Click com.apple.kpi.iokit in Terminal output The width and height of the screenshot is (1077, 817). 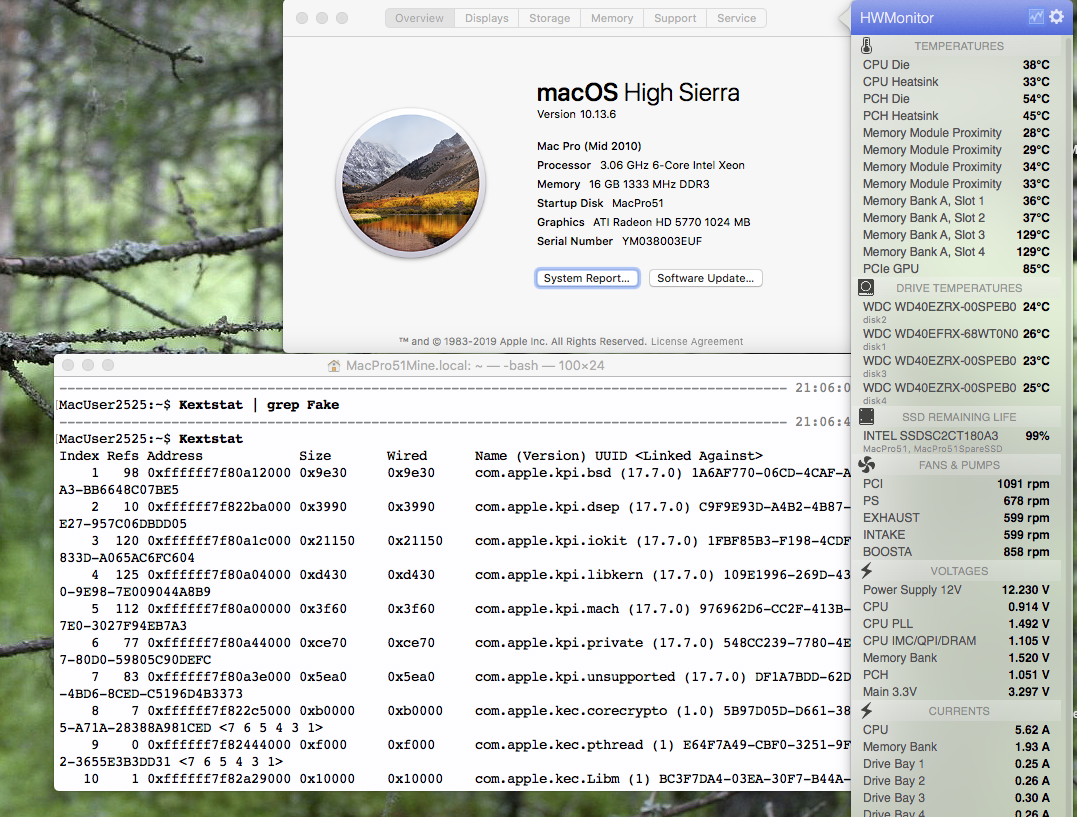coord(551,541)
